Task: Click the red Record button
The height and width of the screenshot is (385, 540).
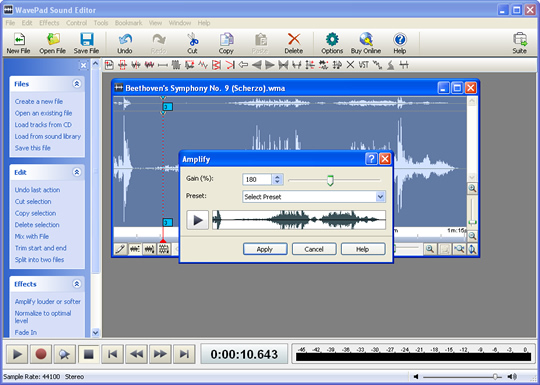Action: [41, 354]
